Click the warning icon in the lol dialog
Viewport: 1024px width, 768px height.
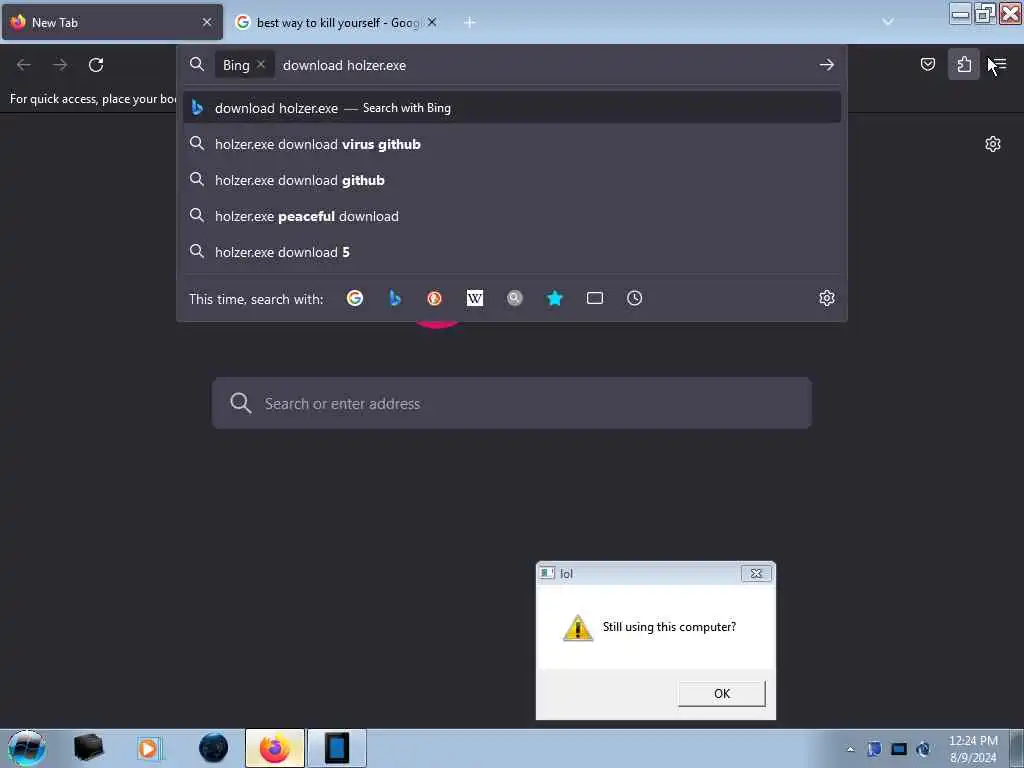578,628
